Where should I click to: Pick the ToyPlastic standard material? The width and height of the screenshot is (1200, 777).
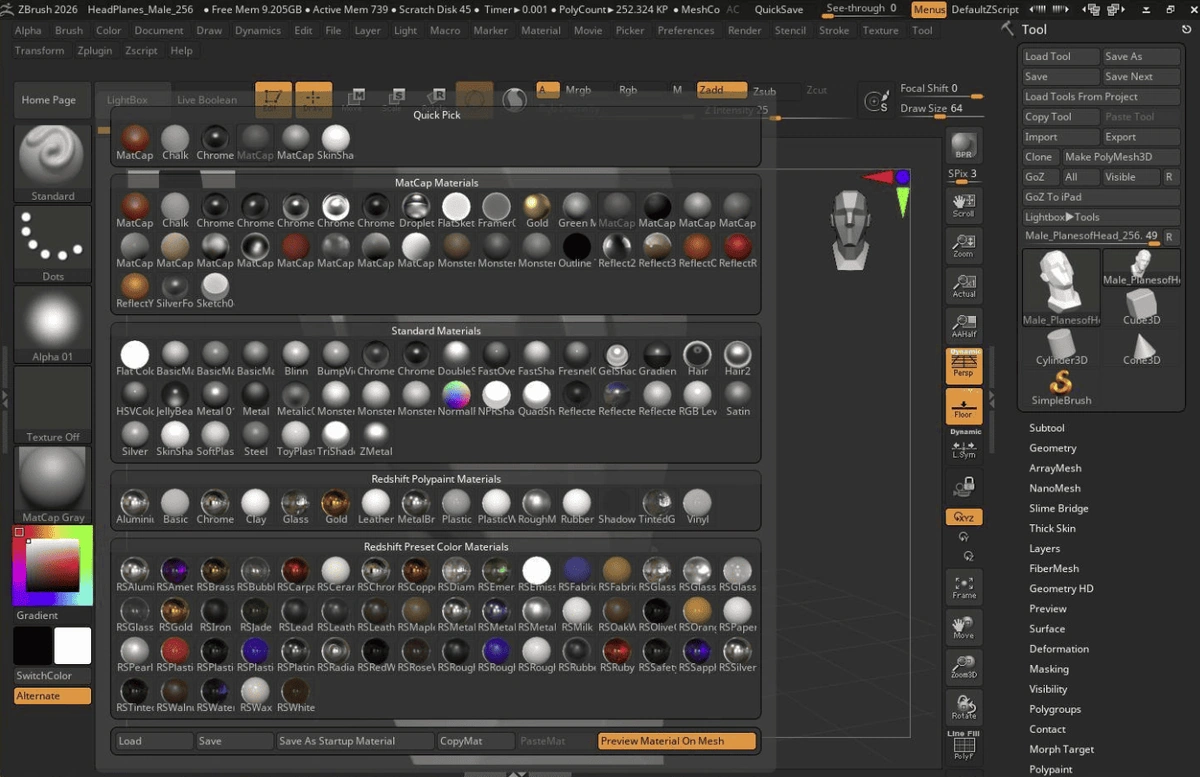click(295, 439)
